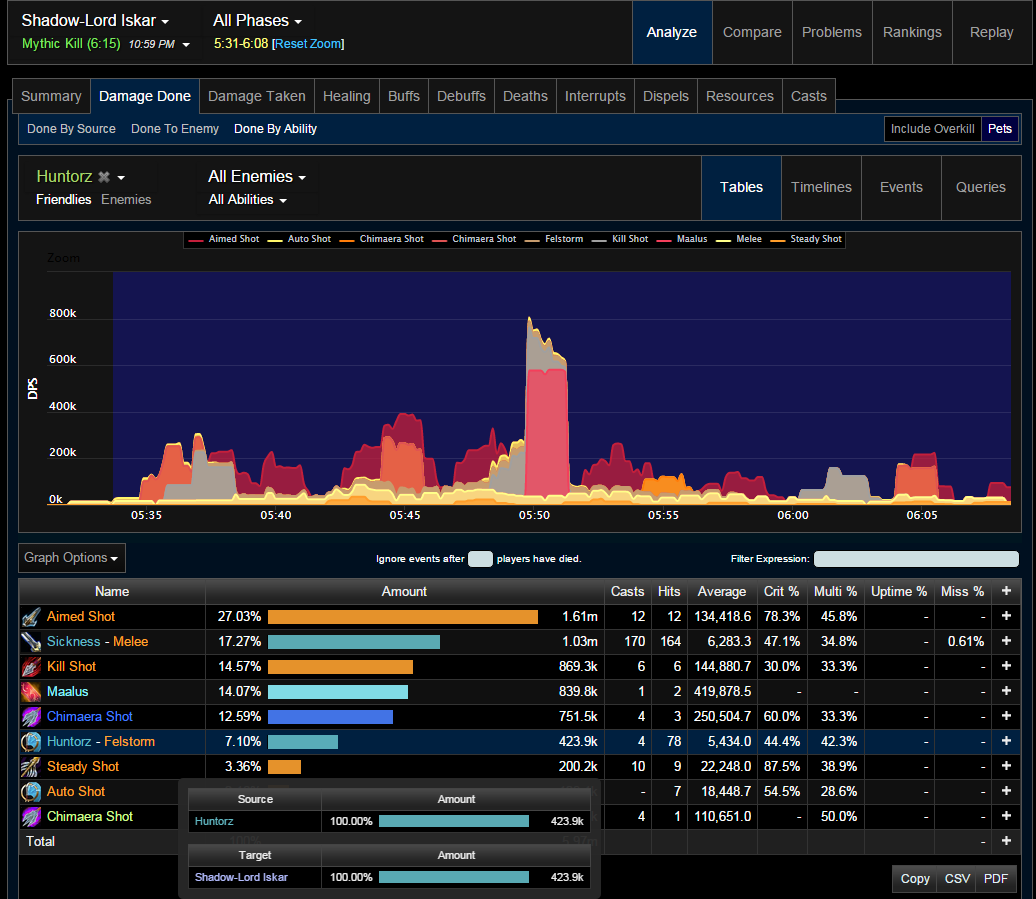
Task: Expand the Huntorz Felstorm row plus icon
Action: [x=1006, y=740]
